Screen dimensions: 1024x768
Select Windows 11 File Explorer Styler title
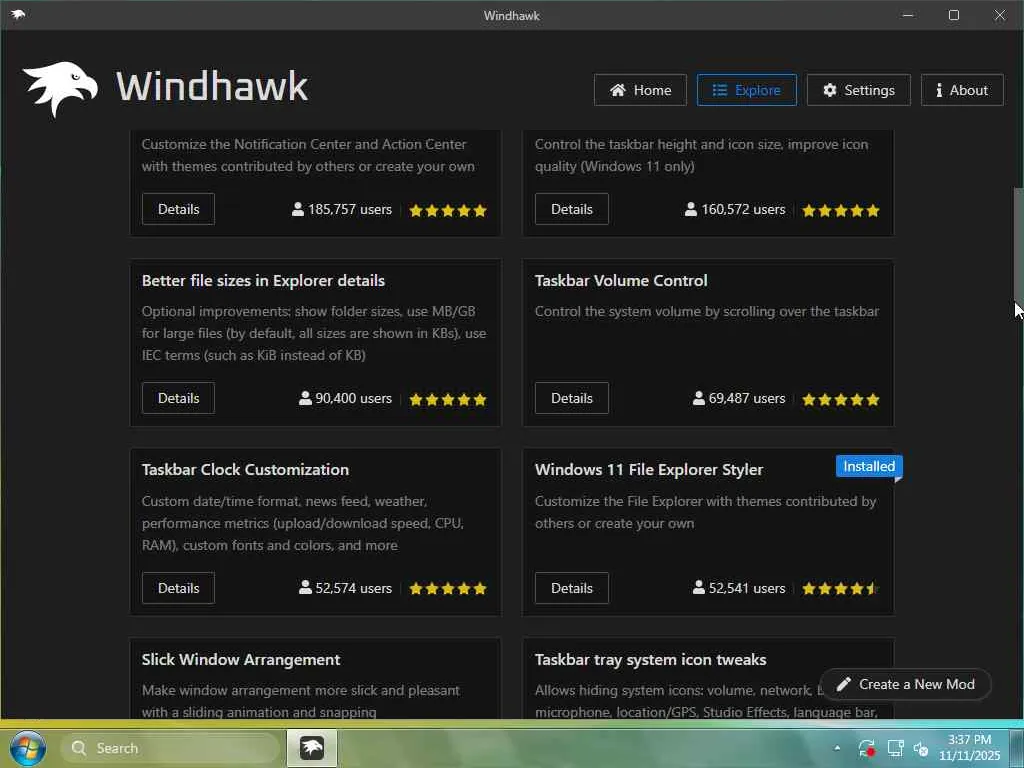(x=649, y=470)
